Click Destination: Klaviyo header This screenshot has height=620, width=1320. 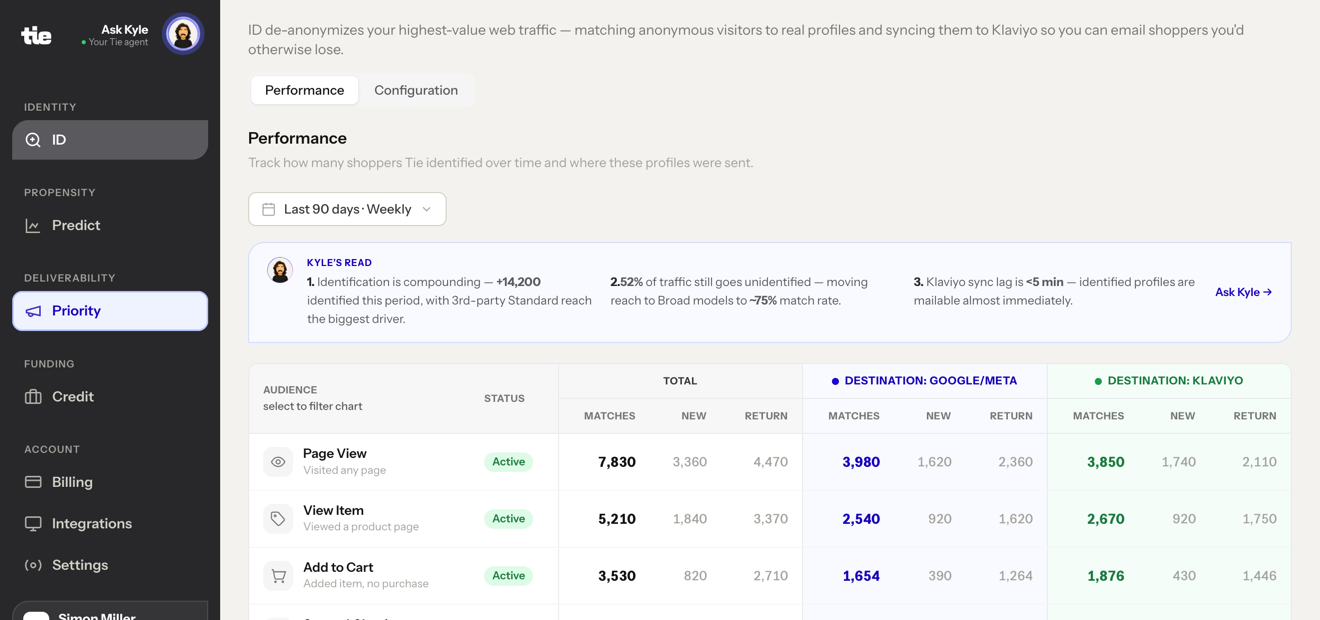(x=1168, y=381)
